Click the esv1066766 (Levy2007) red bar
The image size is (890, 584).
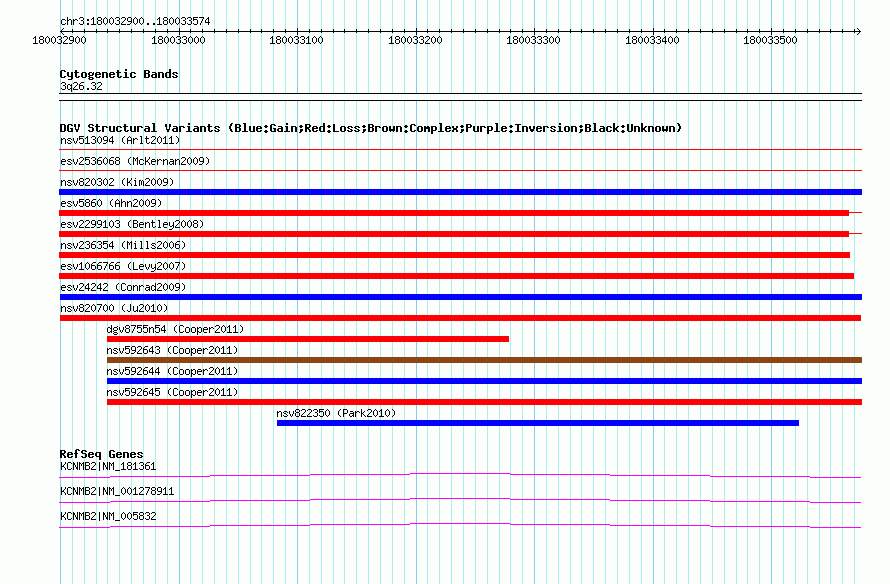pyautogui.click(x=456, y=276)
